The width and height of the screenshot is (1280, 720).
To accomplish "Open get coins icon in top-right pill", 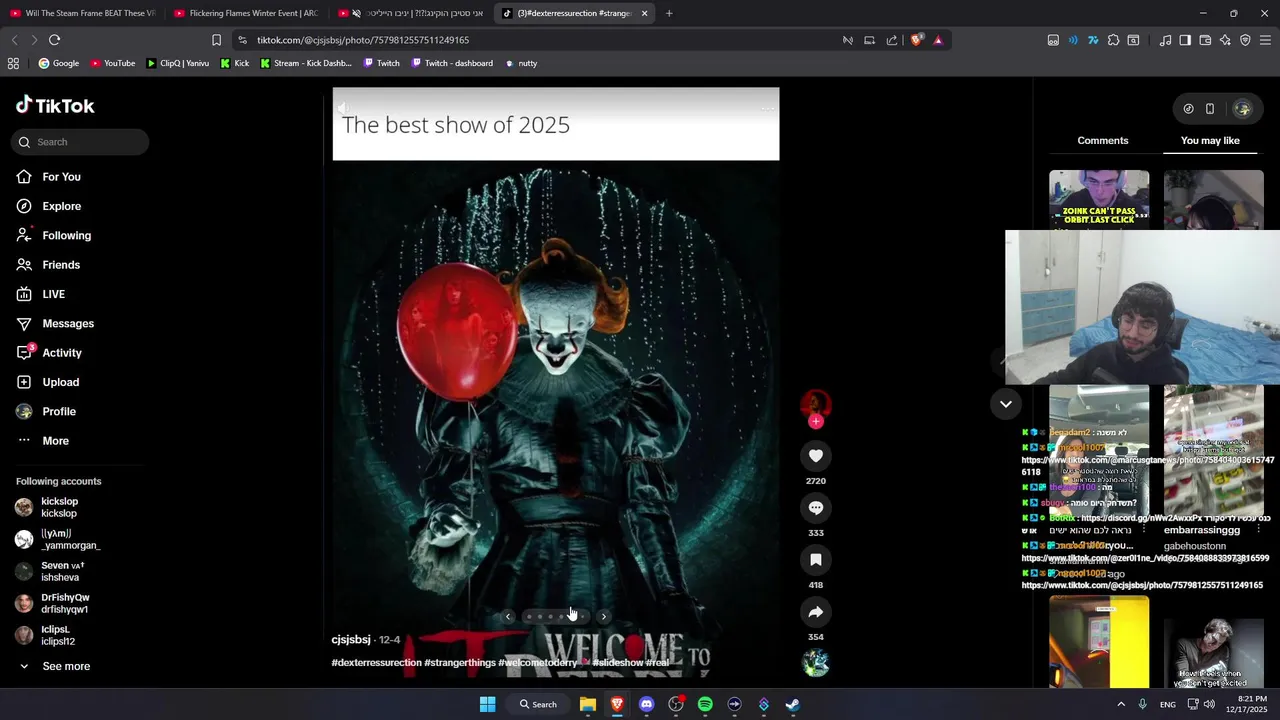I will (1188, 109).
